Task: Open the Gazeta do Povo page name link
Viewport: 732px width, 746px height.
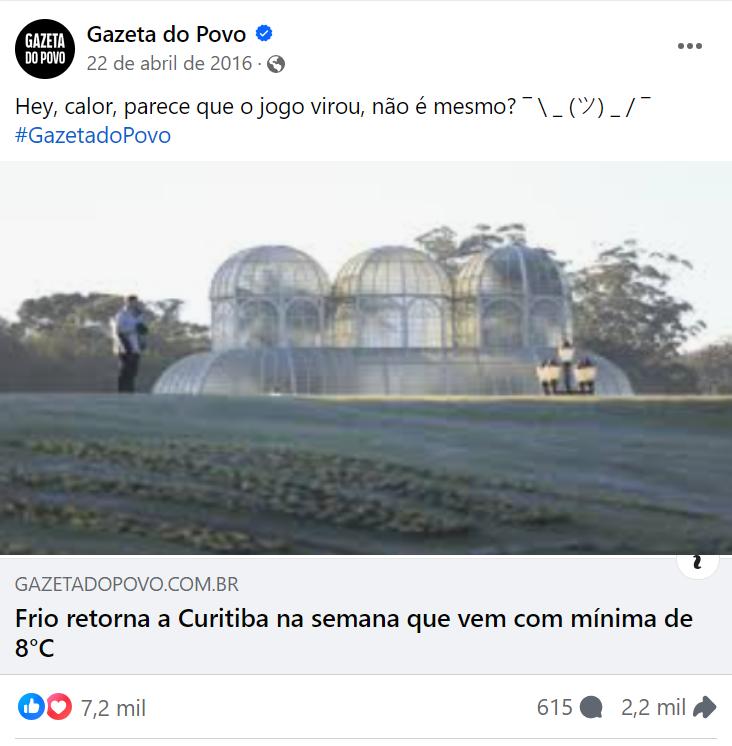Action: [166, 34]
